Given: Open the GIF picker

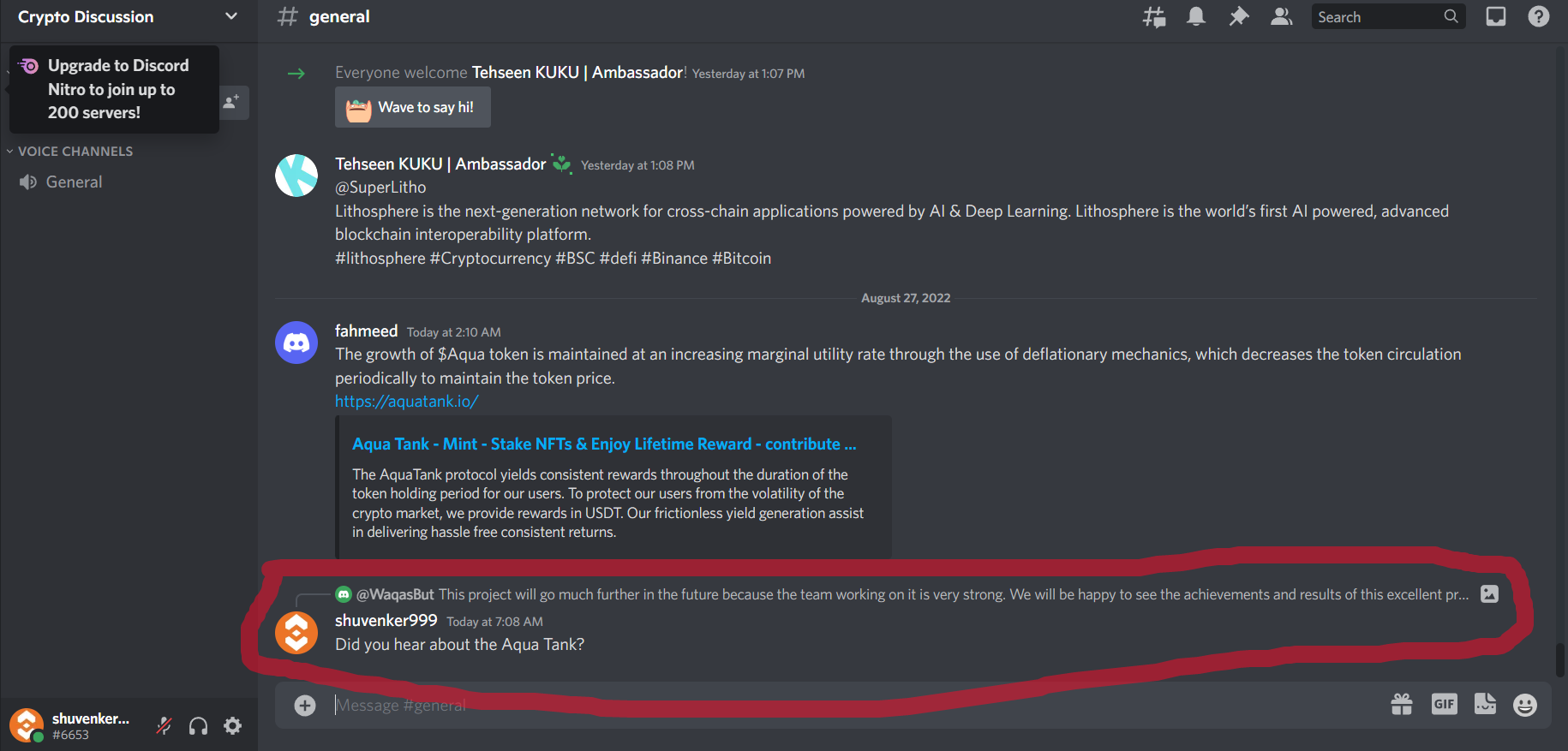Looking at the screenshot, I should click(1445, 705).
